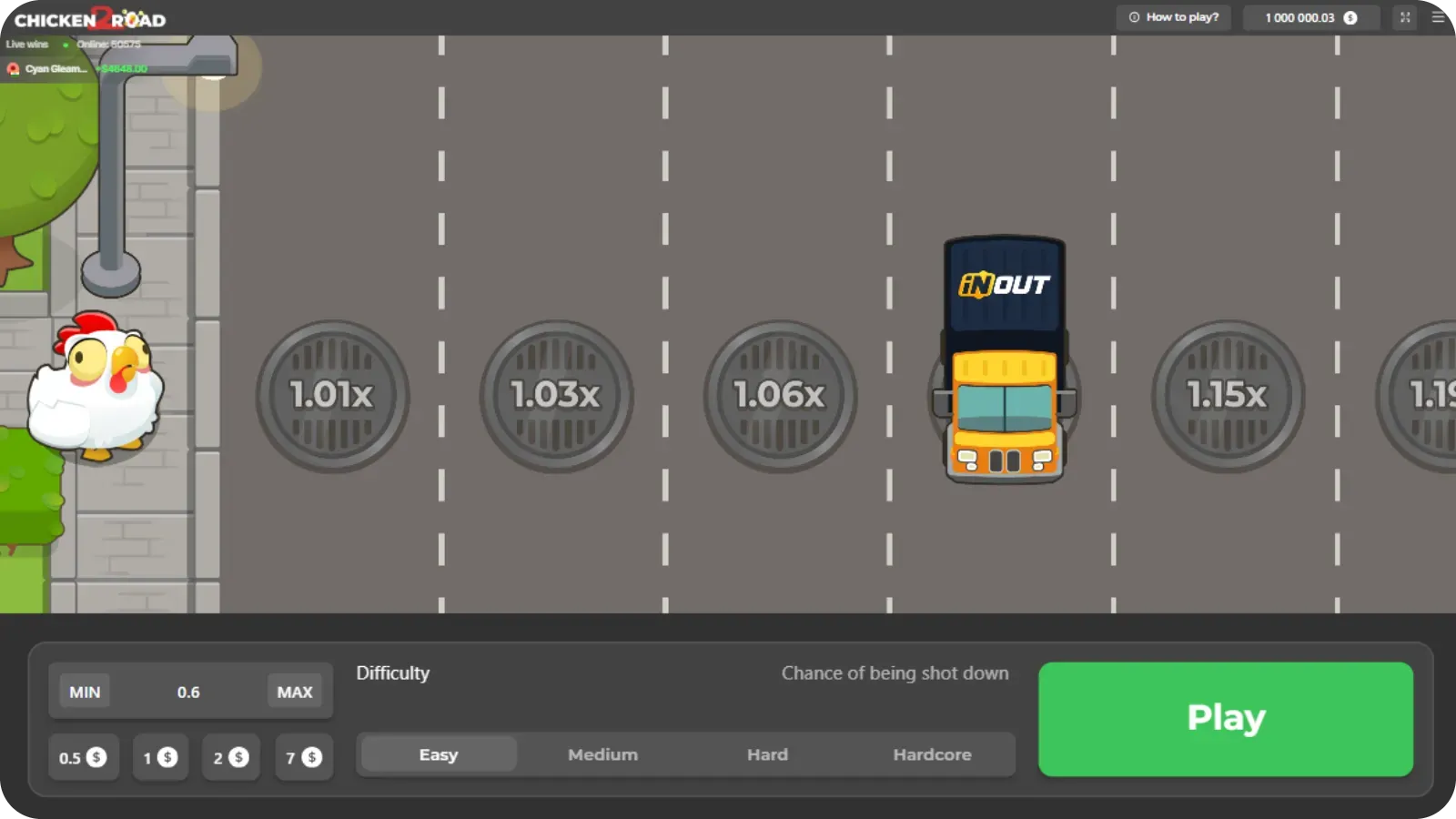Select the 1.03x manhole multiplier

[x=556, y=396]
